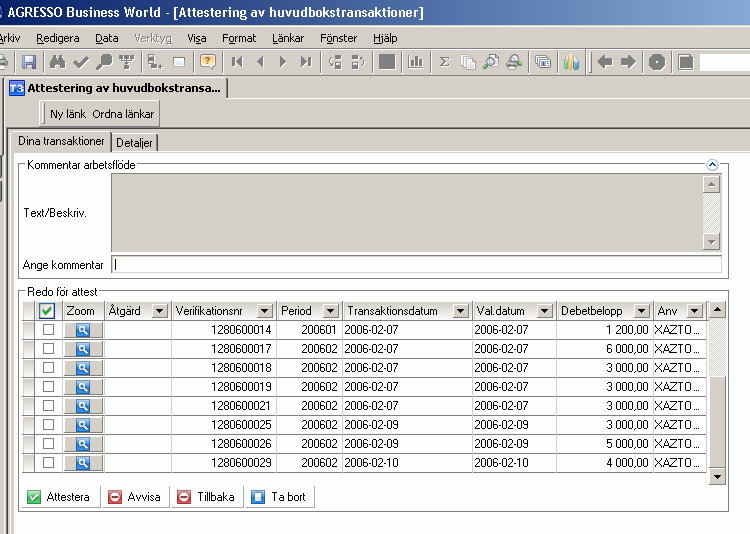
Task: Click the checkmark toolbar icon
Action: pyautogui.click(x=81, y=62)
